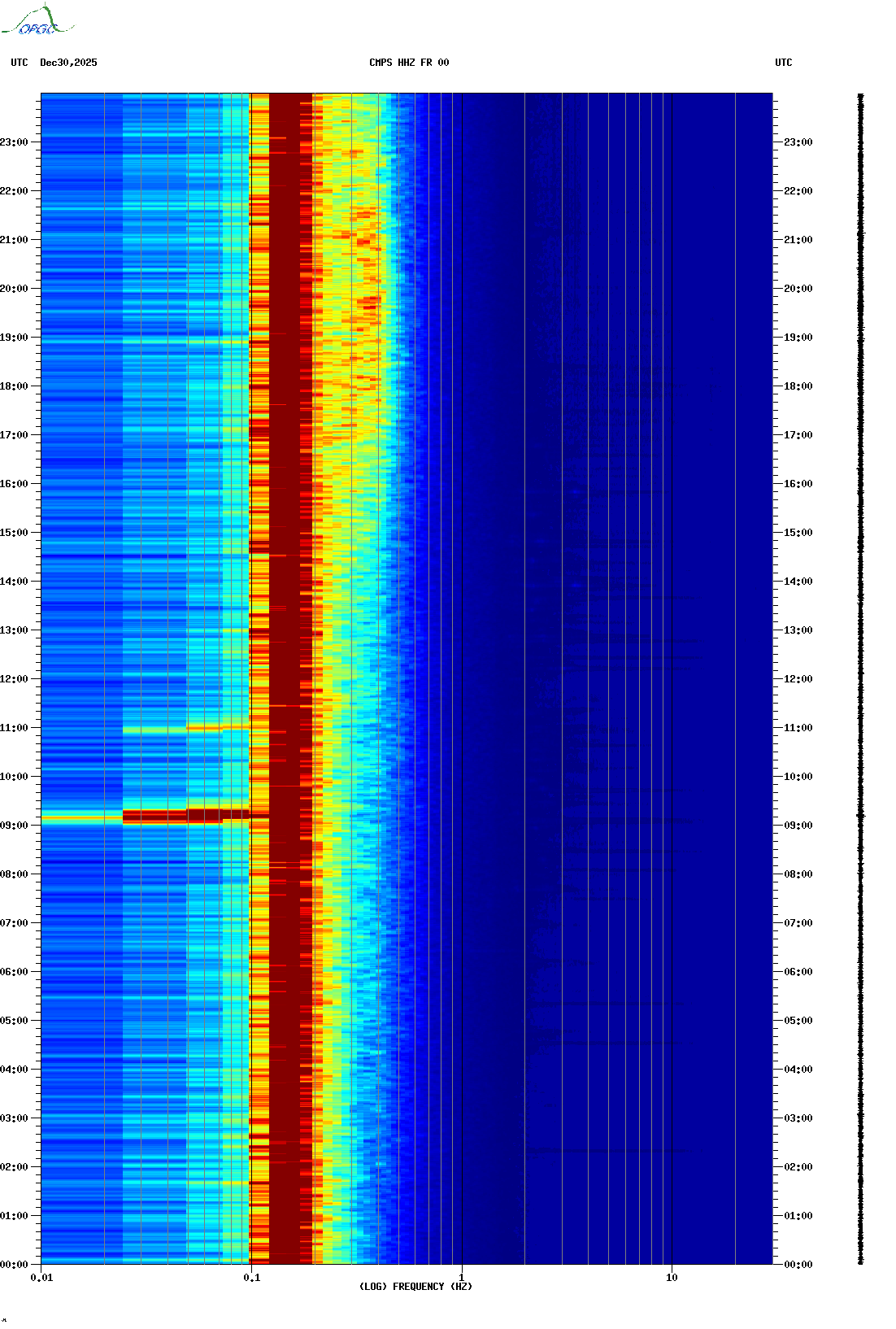Click the 0.01 frequency axis label
Image resolution: width=896 pixels, height=1329 pixels.
[41, 1278]
